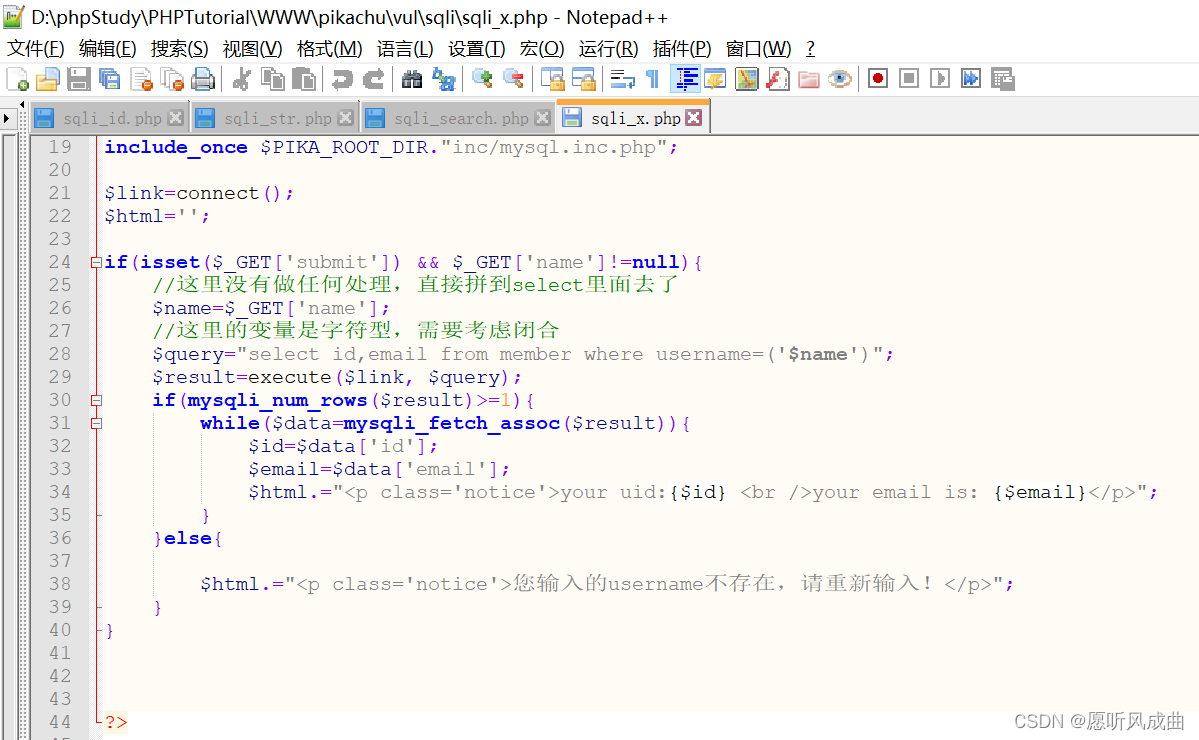Toggle synchronize horizontal scrolling icon
Screen dimensions: 1199x740
(x=583, y=79)
